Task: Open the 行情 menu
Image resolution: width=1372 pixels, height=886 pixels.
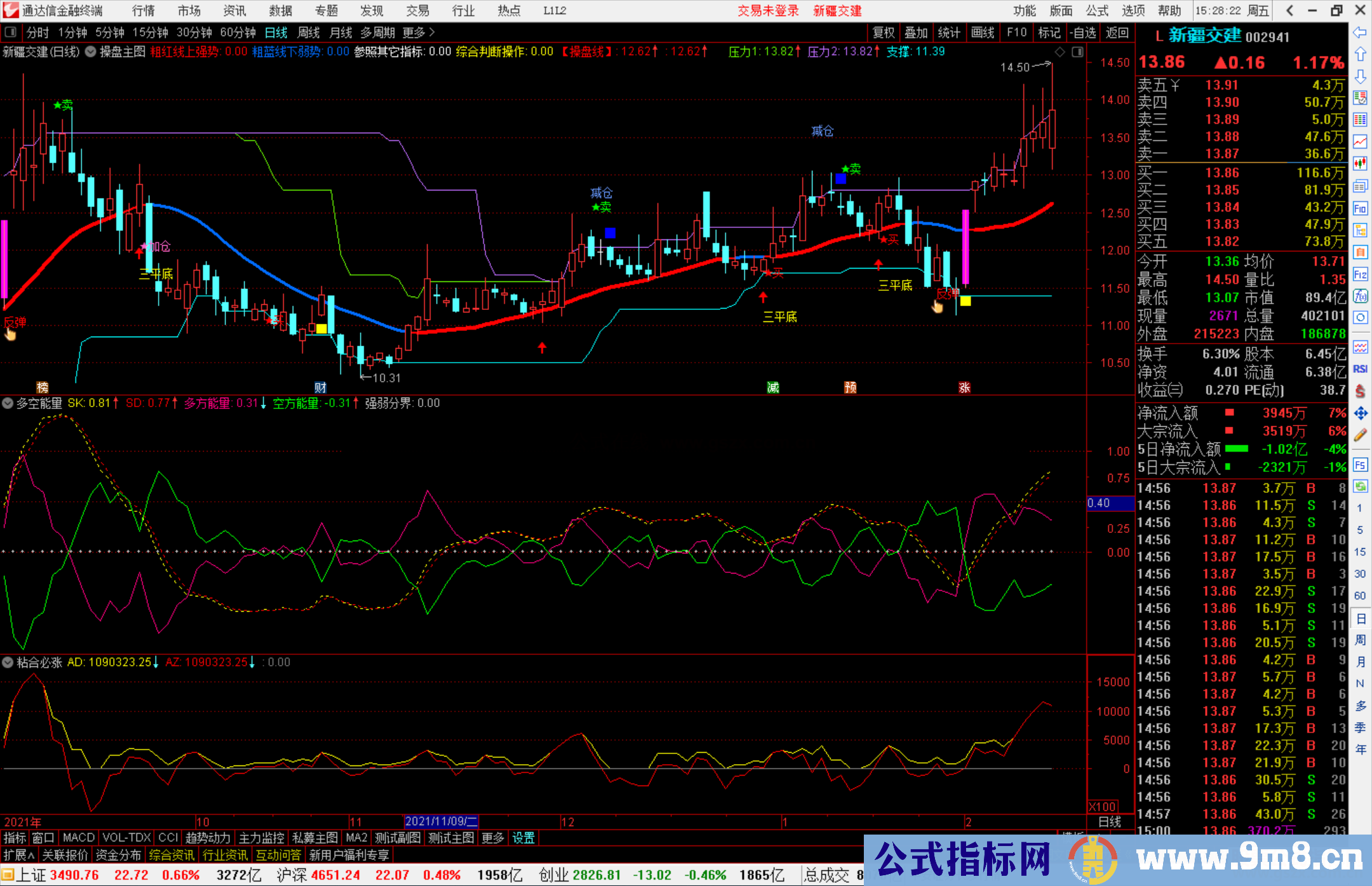Action: [x=144, y=10]
